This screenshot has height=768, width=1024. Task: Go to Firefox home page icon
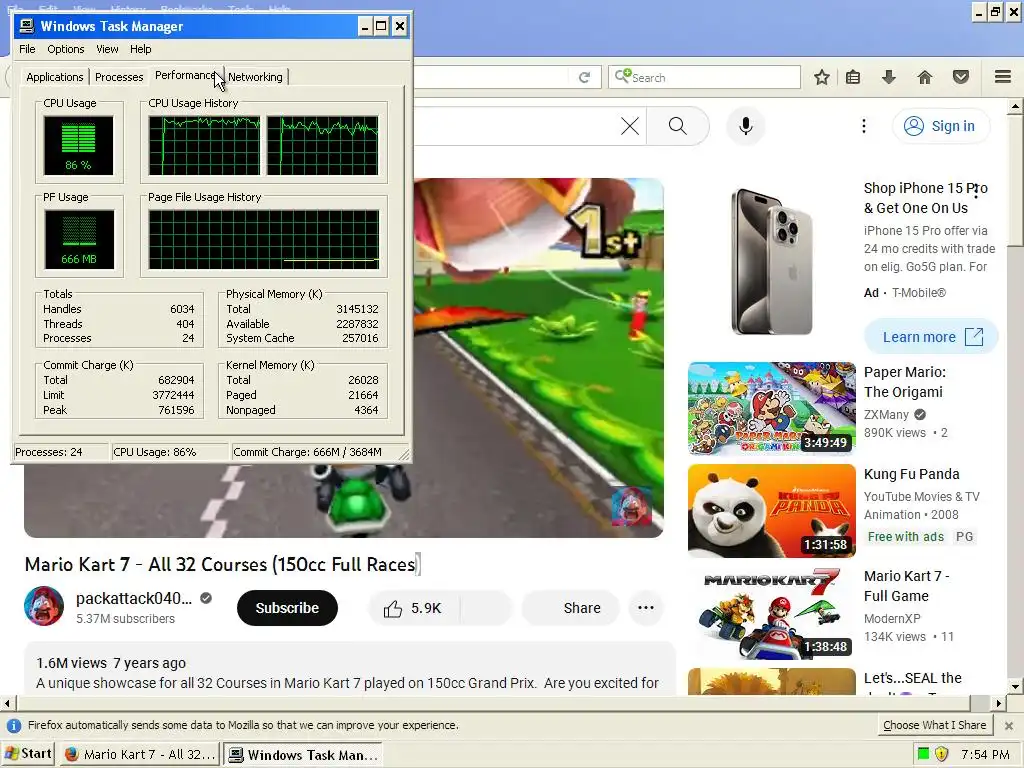click(x=925, y=77)
